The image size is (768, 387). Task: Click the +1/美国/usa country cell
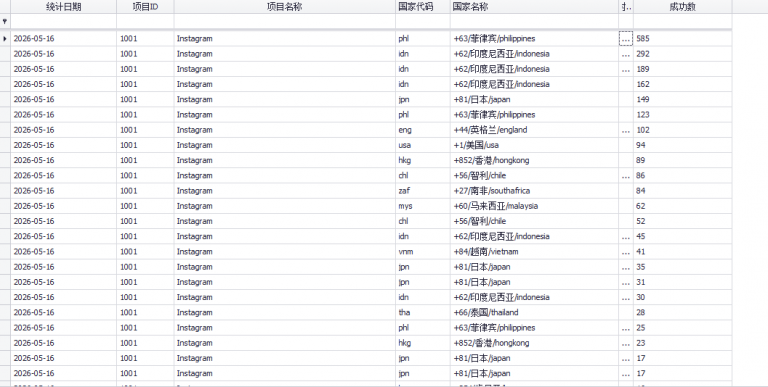click(534, 145)
